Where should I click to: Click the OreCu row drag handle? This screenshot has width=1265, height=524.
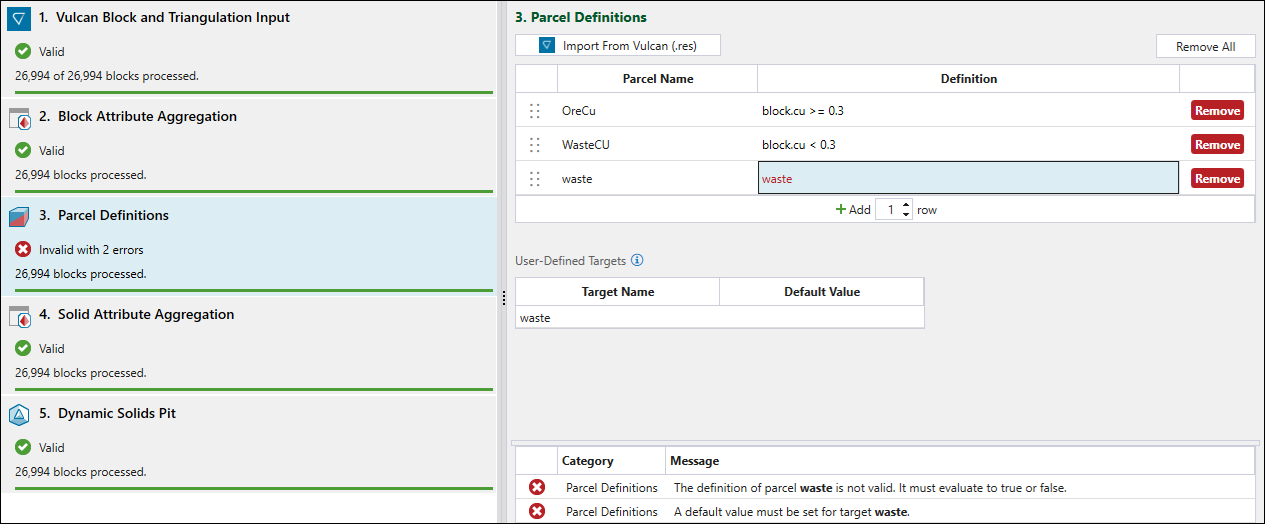click(535, 111)
